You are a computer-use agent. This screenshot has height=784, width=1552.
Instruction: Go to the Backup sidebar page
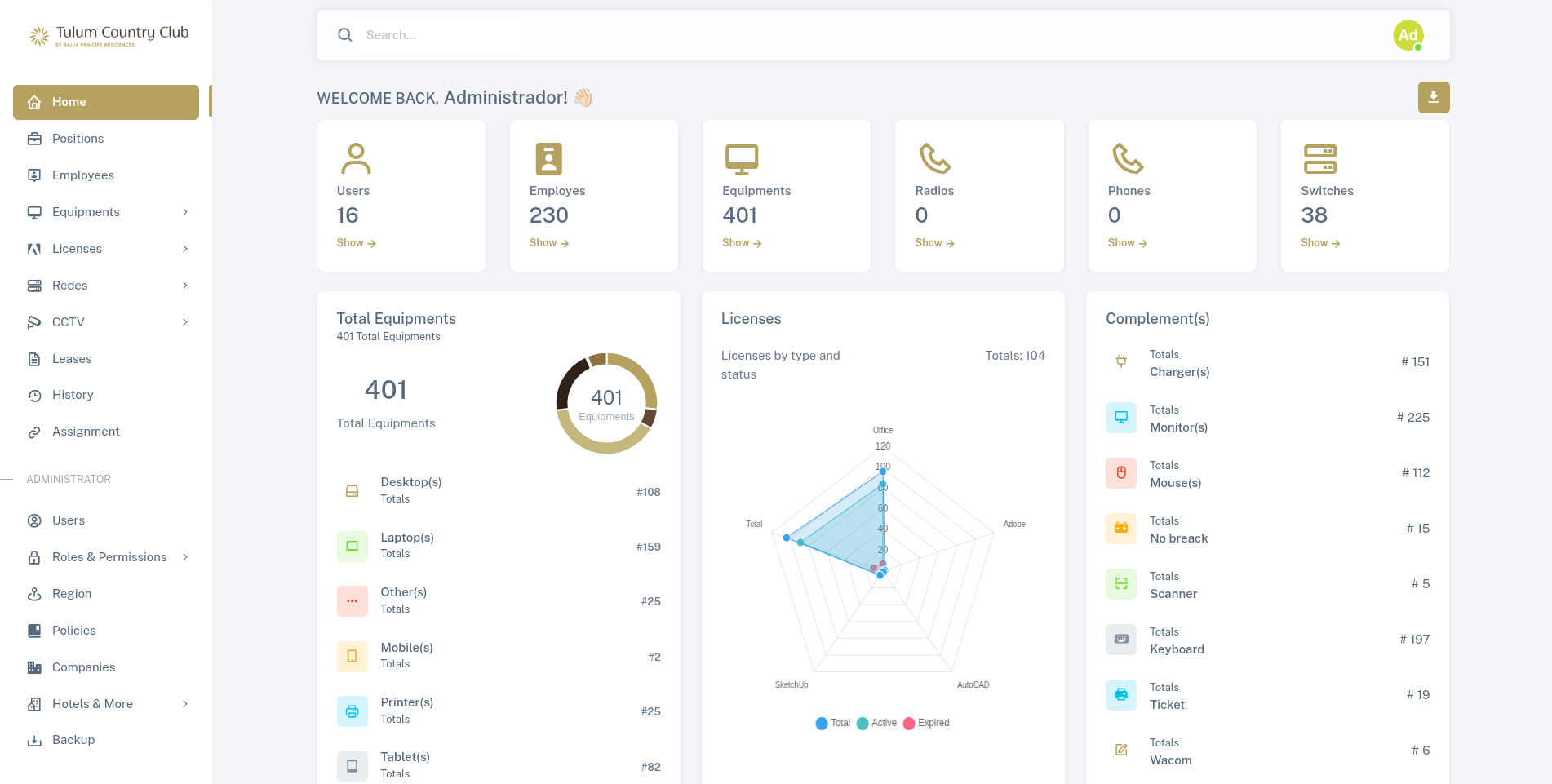[x=73, y=740]
